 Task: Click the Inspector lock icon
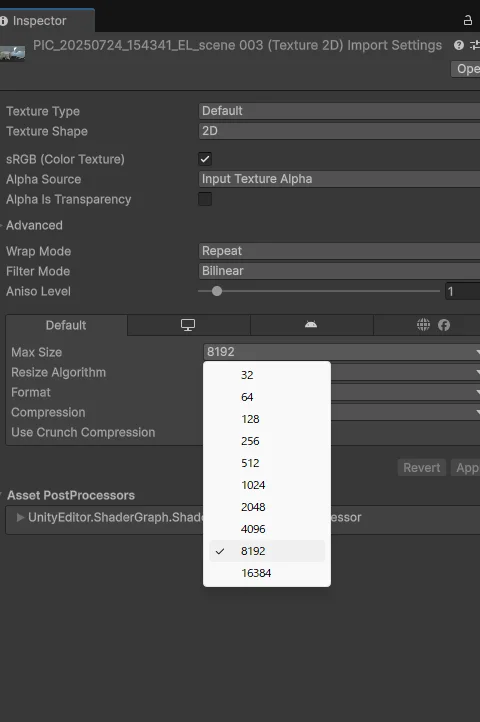(x=468, y=20)
